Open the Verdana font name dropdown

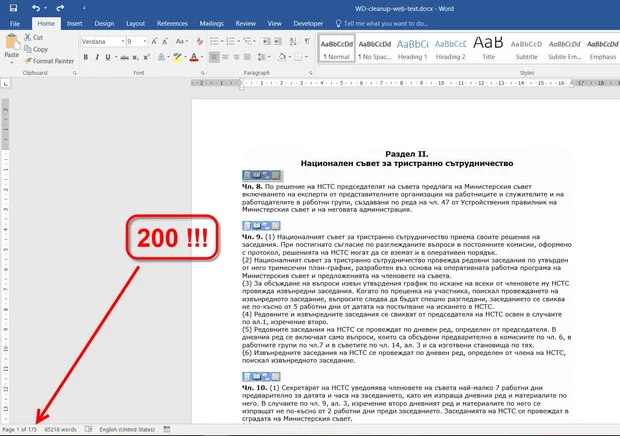click(123, 42)
